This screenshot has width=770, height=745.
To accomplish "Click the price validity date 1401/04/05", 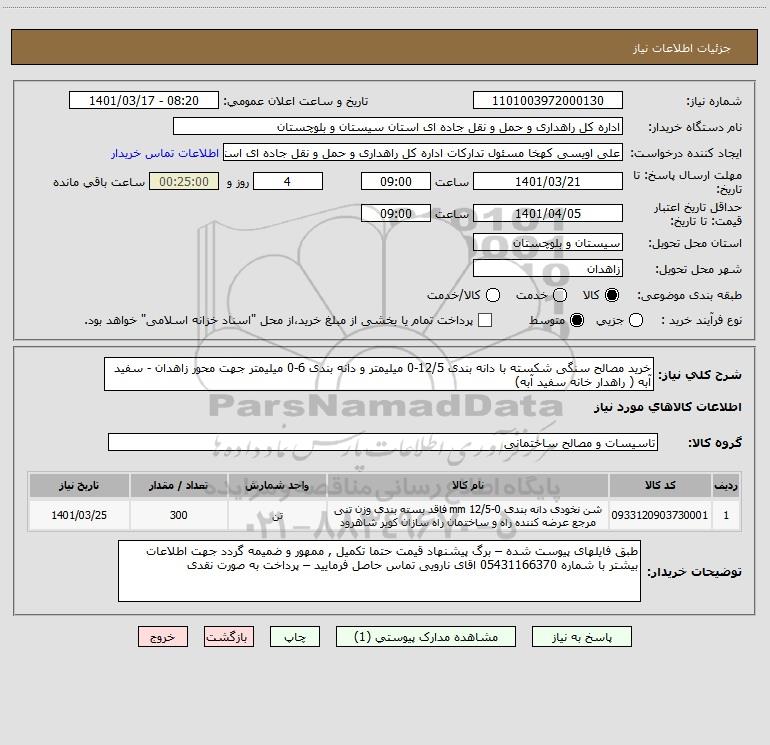I will click(548, 214).
